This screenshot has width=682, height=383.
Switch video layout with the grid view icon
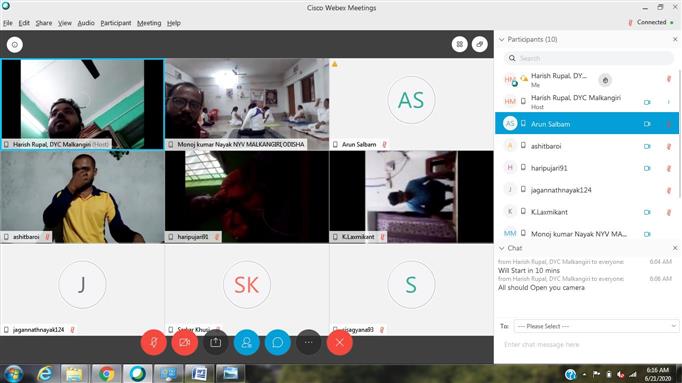[x=459, y=44]
